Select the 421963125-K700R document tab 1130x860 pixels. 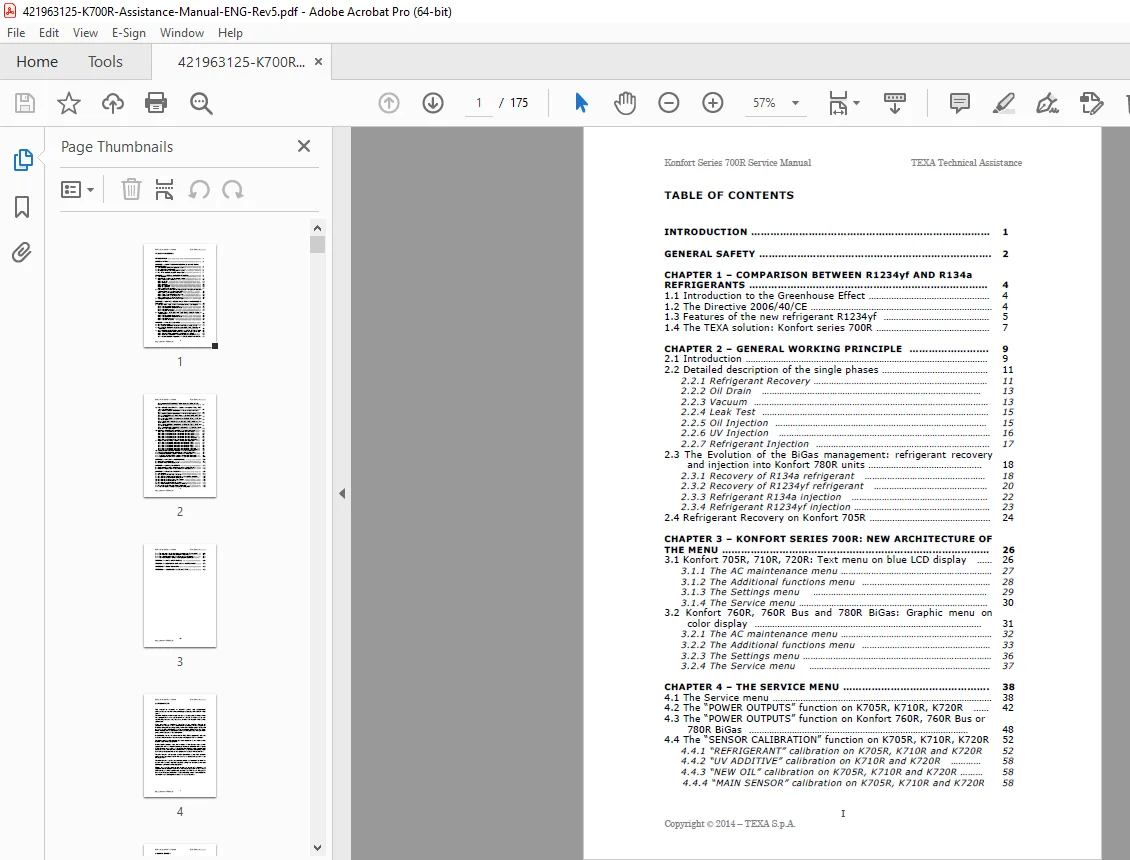241,62
